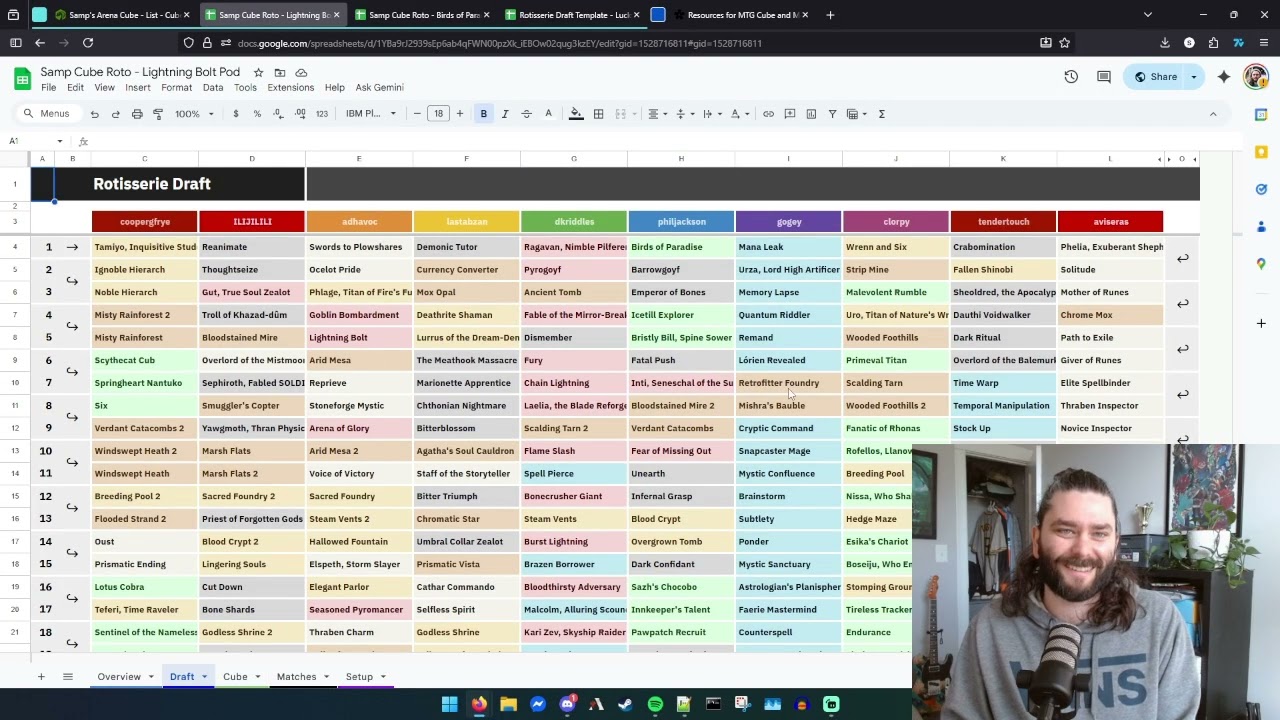Viewport: 1280px width, 720px height.
Task: Open version history (clock icon)
Action: pos(1071,77)
